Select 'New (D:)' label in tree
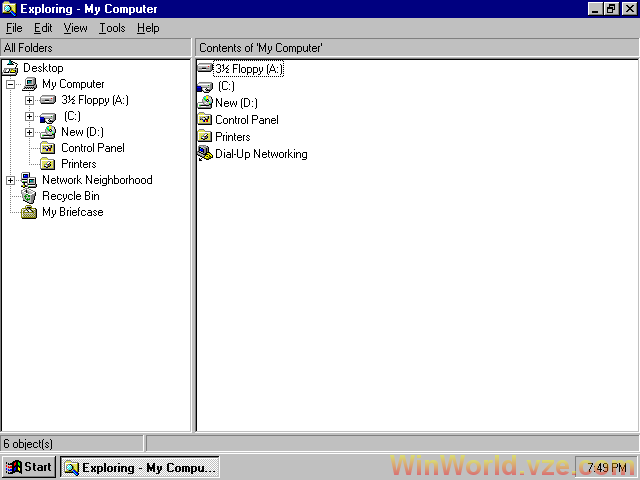The width and height of the screenshot is (640, 480). (x=82, y=132)
